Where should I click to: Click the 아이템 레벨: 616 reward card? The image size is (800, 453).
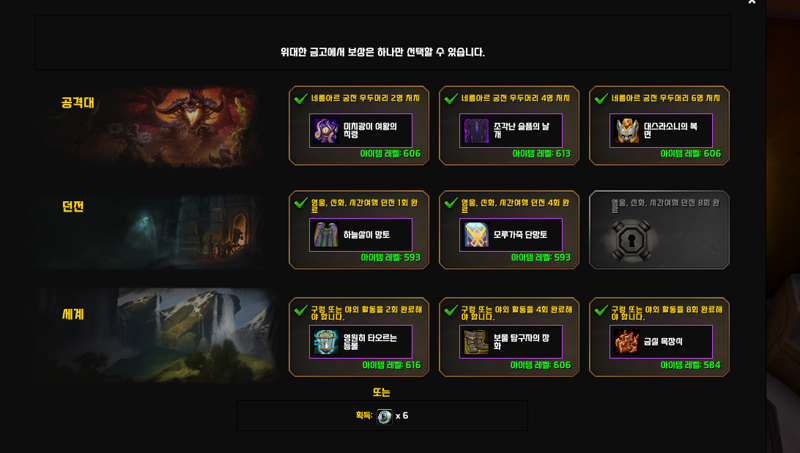pyautogui.click(x=359, y=337)
